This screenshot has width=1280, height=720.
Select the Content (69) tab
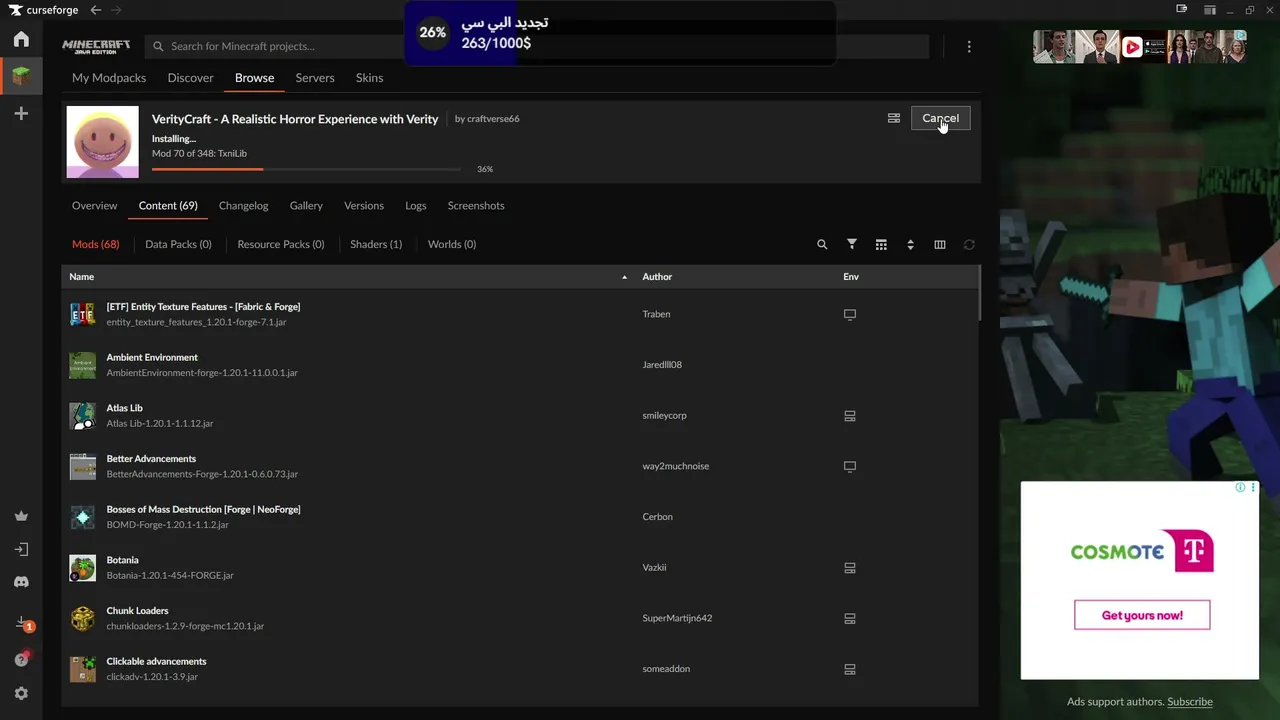168,206
